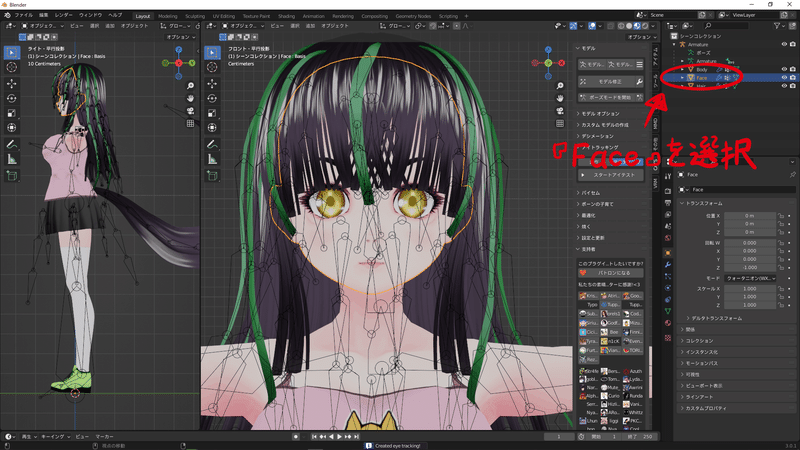Select the Transform tool in left viewport
The height and width of the screenshot is (450, 800).
[x=12, y=128]
